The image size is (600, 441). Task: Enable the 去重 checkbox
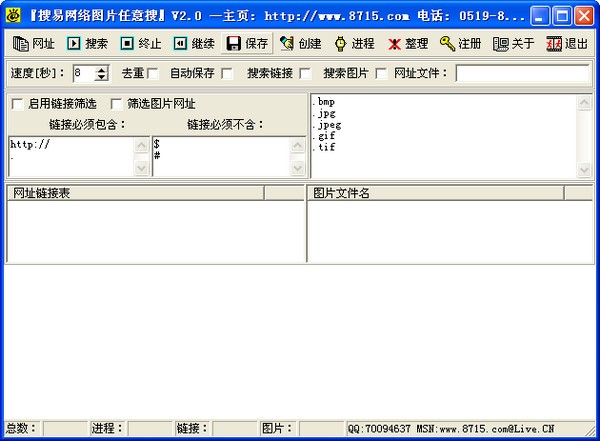(152, 73)
